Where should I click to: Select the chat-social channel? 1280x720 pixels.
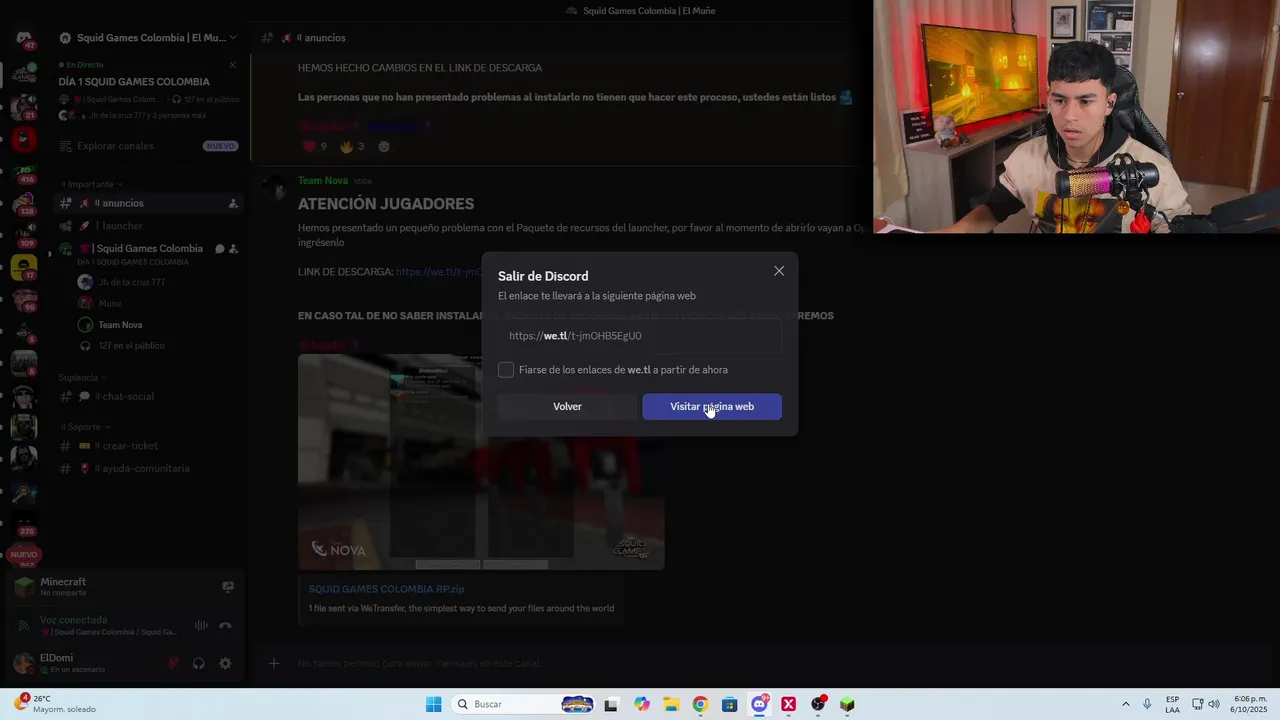pos(148,396)
